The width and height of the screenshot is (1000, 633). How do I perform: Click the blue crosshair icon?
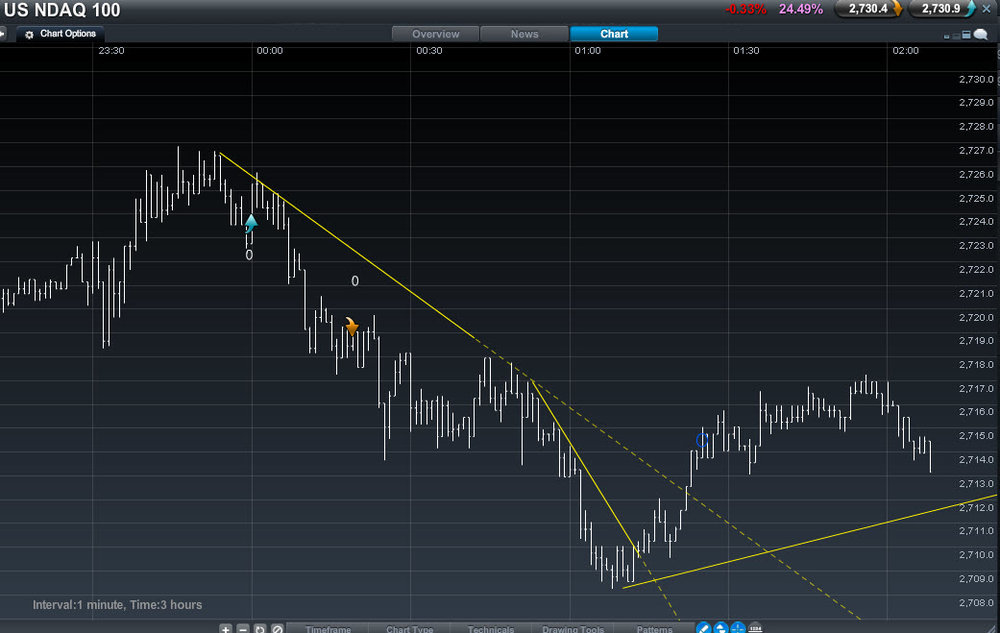click(x=738, y=628)
